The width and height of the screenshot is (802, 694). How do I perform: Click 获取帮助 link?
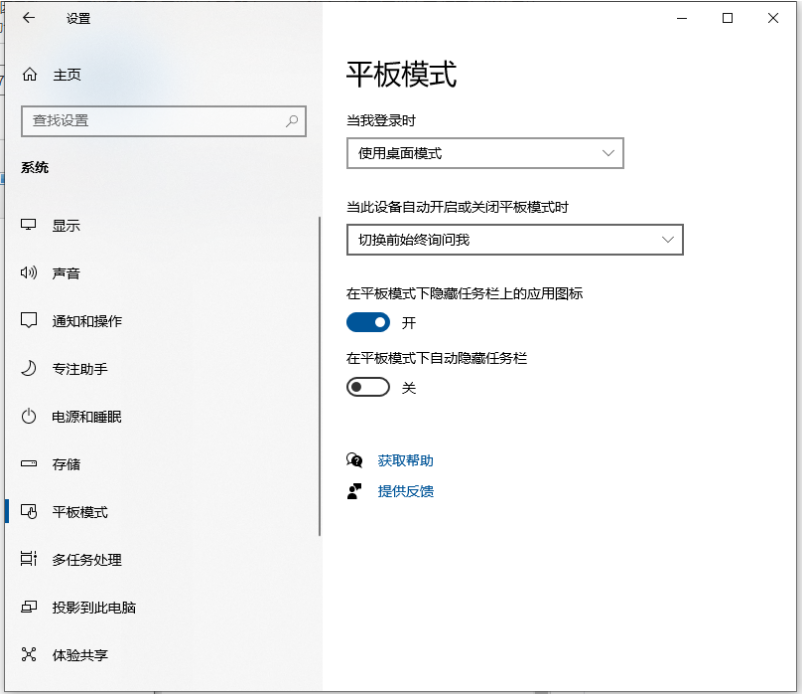pos(404,460)
